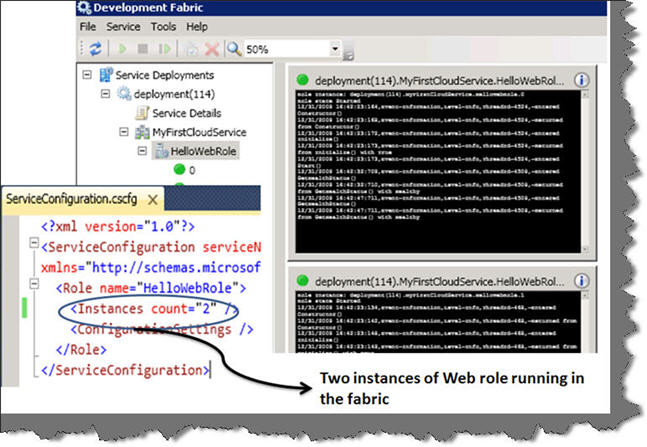The height and width of the screenshot is (447, 647).
Task: Click scroll-up arrow of second console log
Action: [x=586, y=296]
